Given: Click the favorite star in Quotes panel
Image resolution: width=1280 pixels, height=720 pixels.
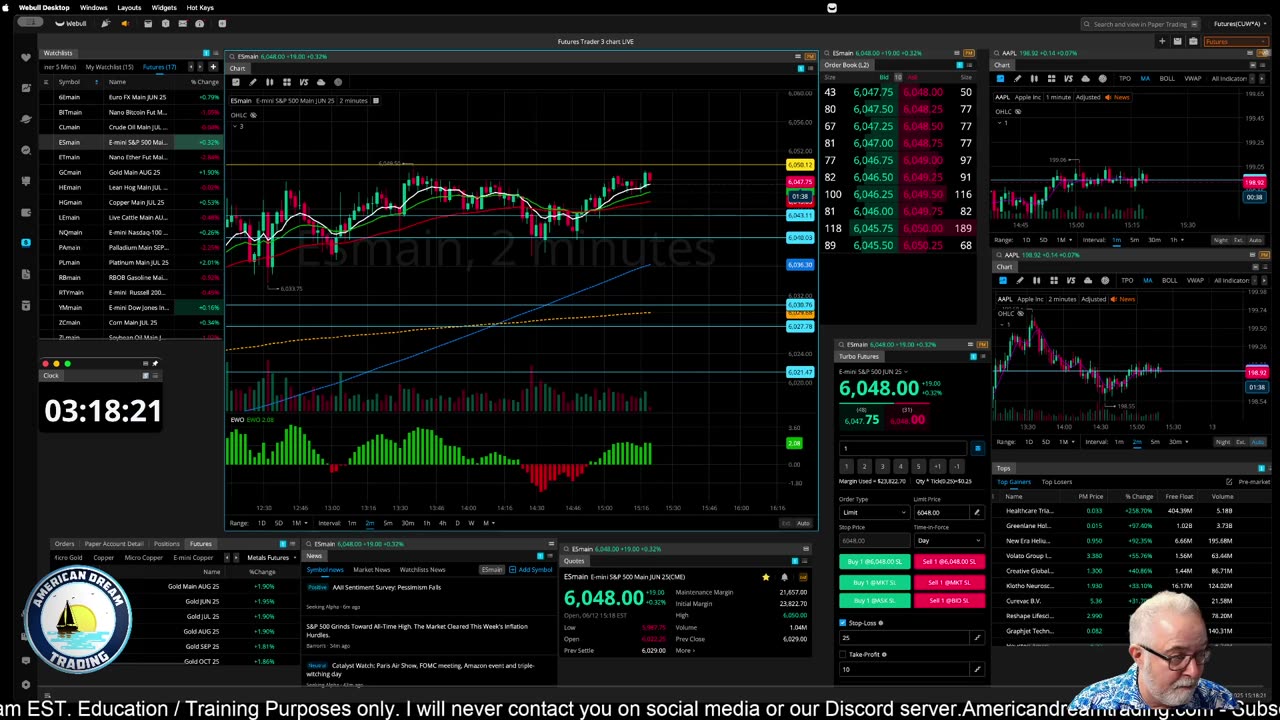Looking at the screenshot, I should 766,577.
